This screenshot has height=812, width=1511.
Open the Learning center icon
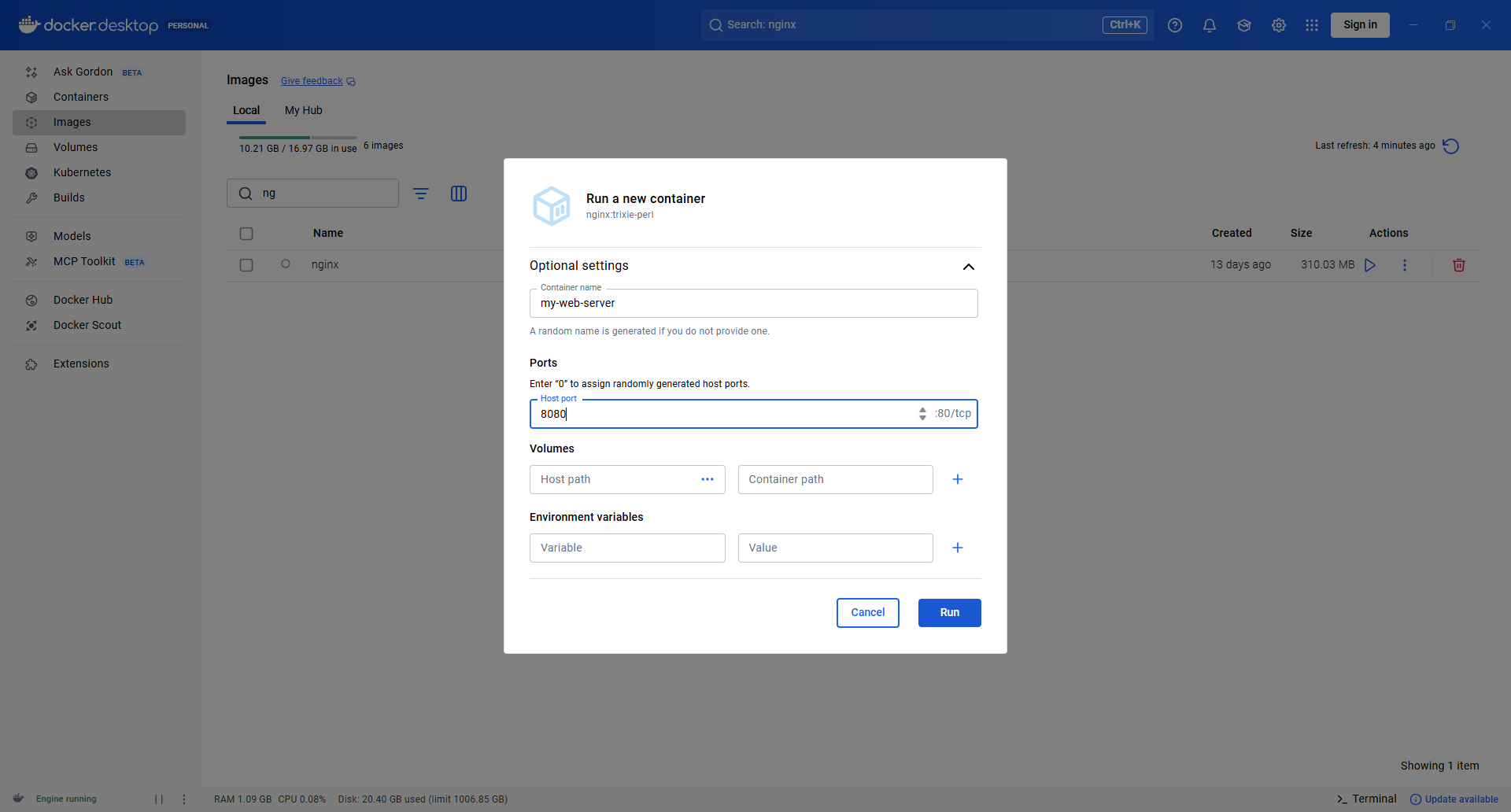(1244, 25)
